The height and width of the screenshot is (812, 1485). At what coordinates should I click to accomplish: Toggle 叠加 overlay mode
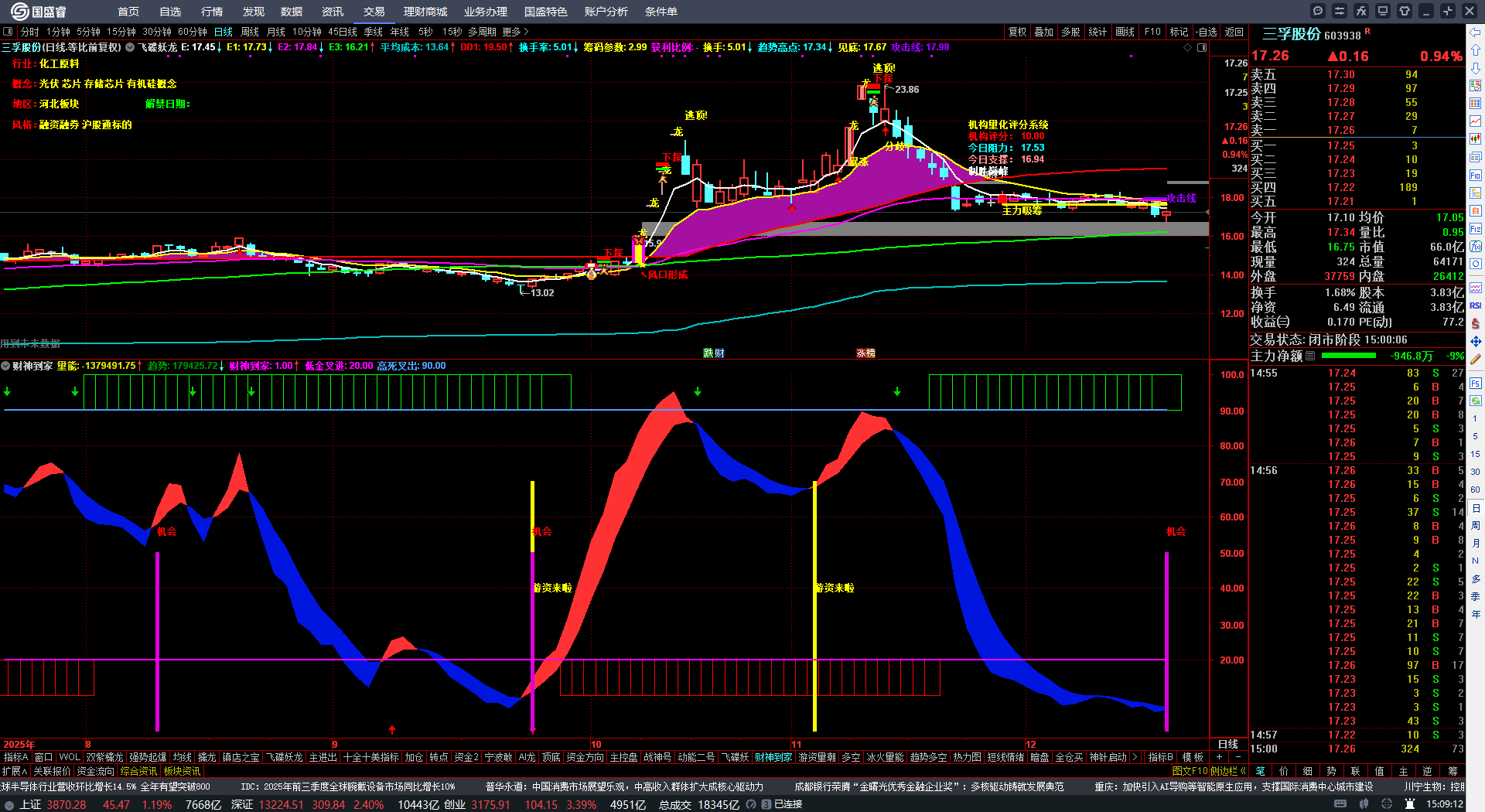coord(1044,32)
